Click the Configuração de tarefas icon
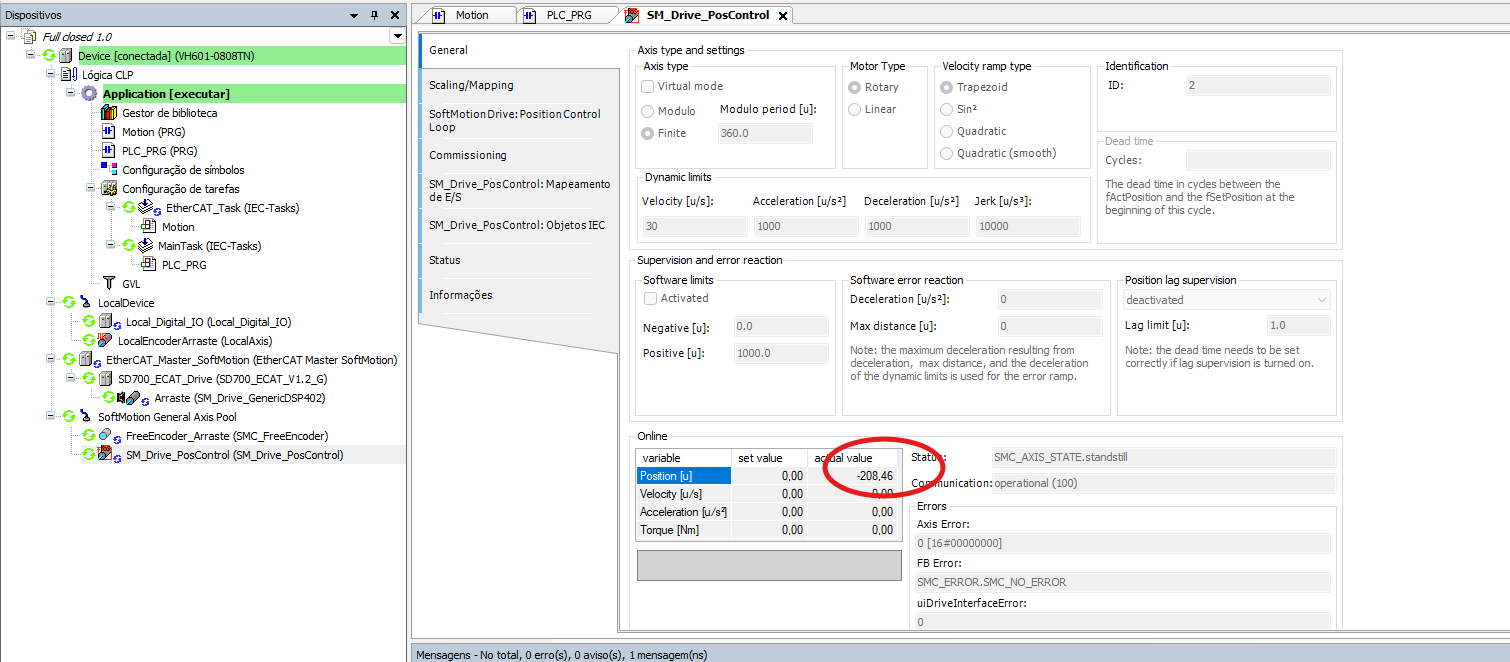 point(109,189)
